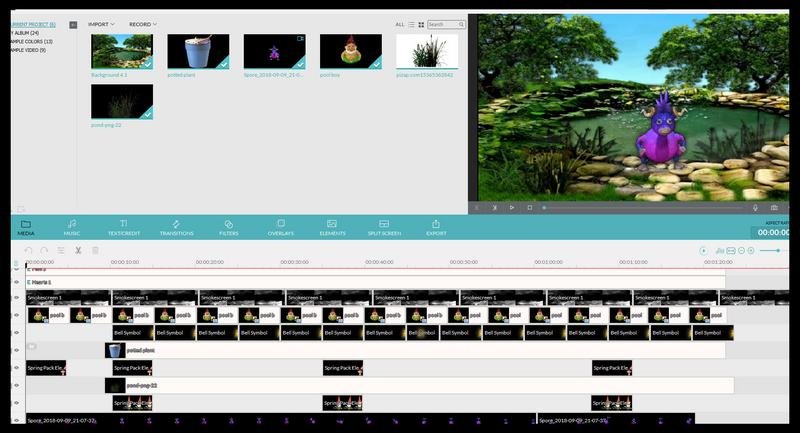The height and width of the screenshot is (433, 800).
Task: Hide the potted plant track via eye icon
Action: click(16, 350)
